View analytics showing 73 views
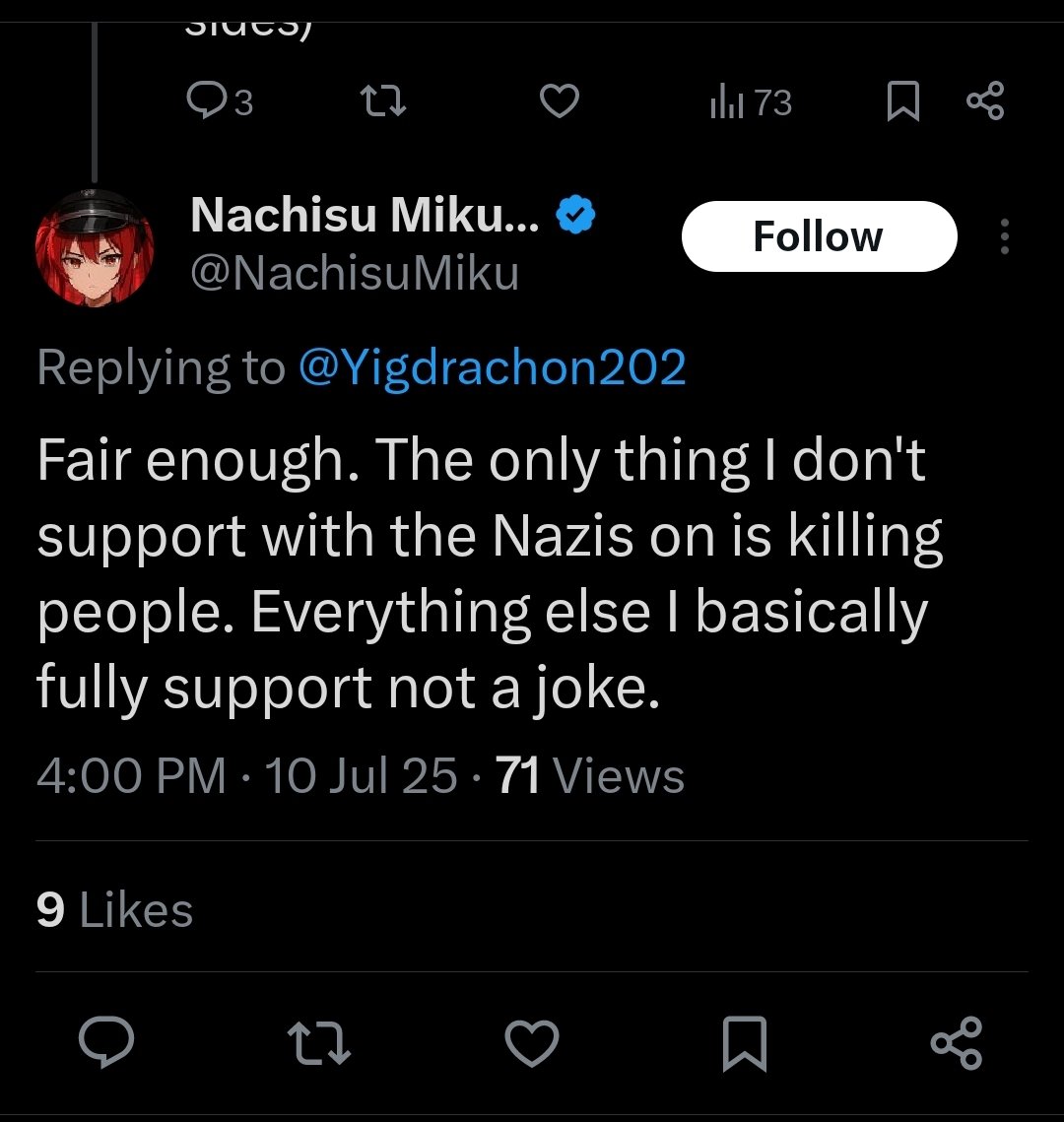The height and width of the screenshot is (1122, 1064). point(751,101)
